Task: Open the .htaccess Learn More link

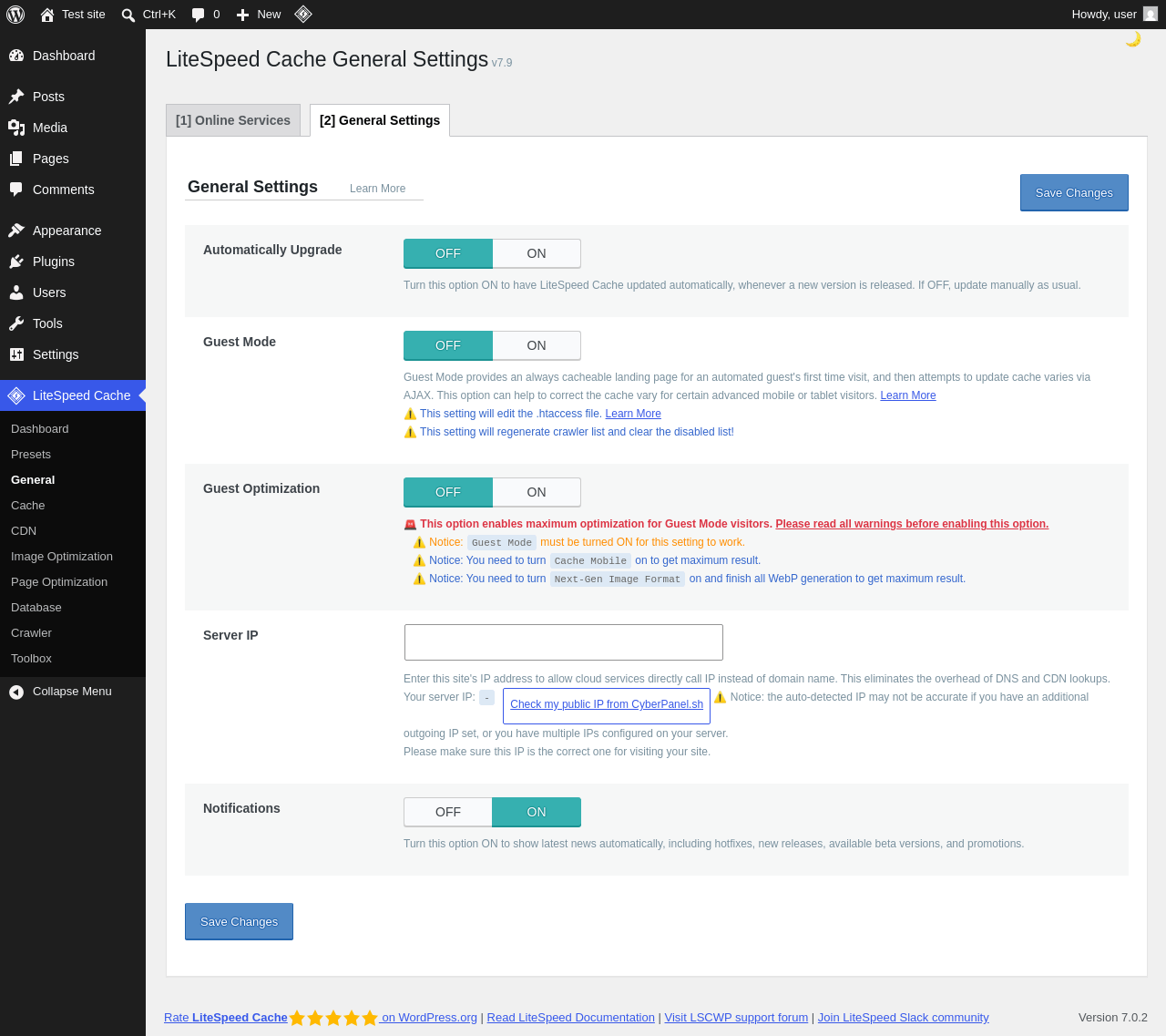Action: tap(633, 414)
